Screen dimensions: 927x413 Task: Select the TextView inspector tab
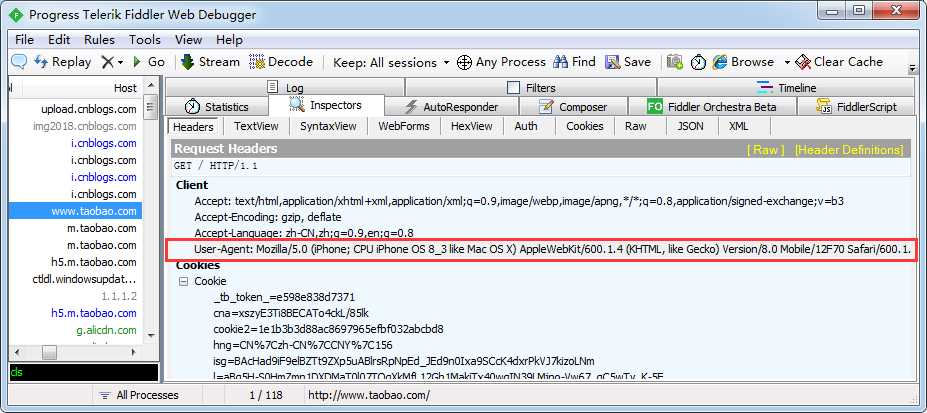256,126
